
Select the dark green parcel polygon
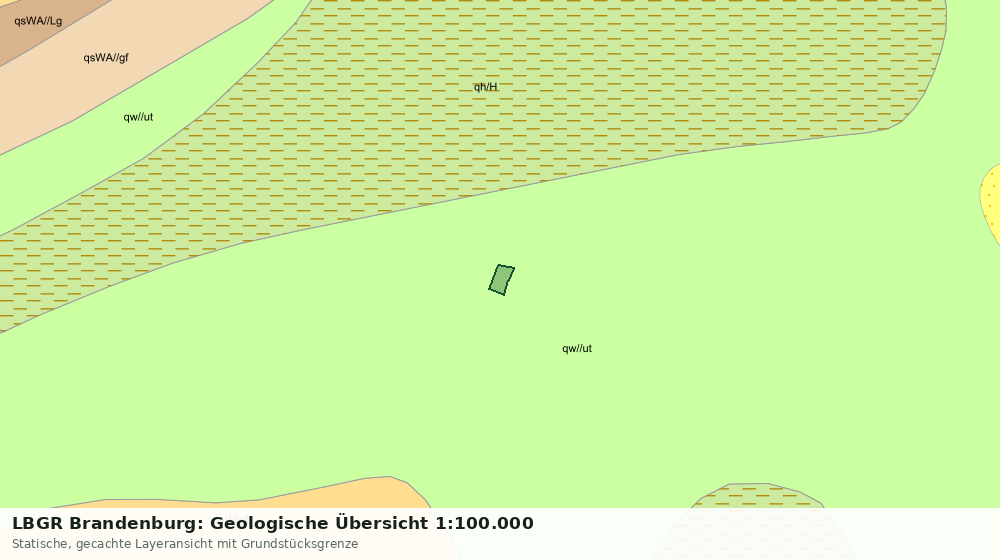pyautogui.click(x=502, y=280)
